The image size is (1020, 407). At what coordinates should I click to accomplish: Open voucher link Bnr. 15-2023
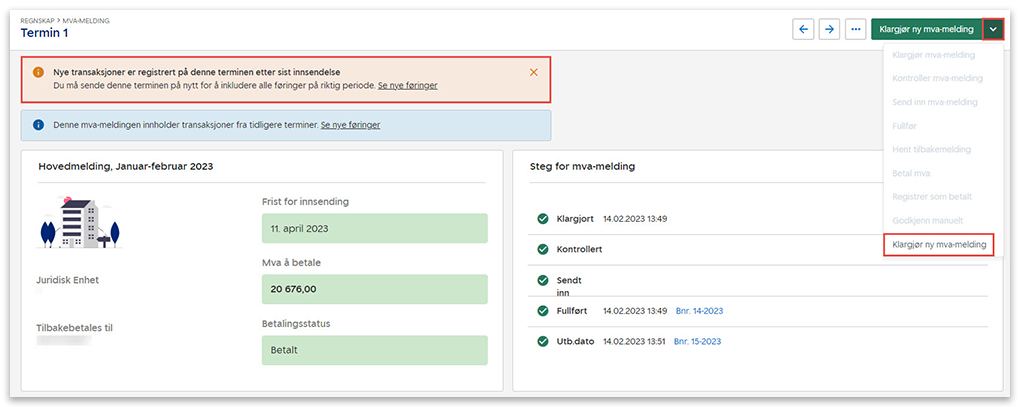pos(697,341)
